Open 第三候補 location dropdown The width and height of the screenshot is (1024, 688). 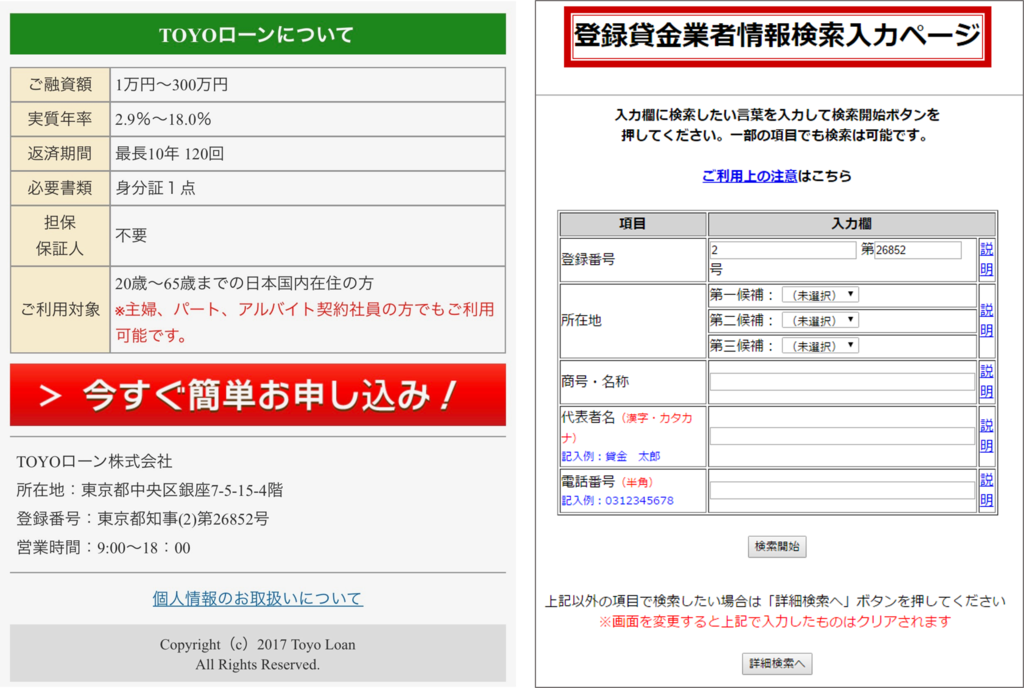pyautogui.click(x=820, y=346)
